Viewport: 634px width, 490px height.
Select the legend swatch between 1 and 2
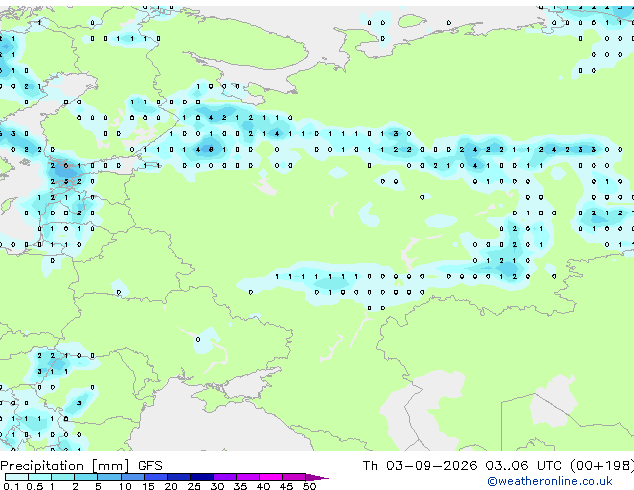(x=63, y=477)
